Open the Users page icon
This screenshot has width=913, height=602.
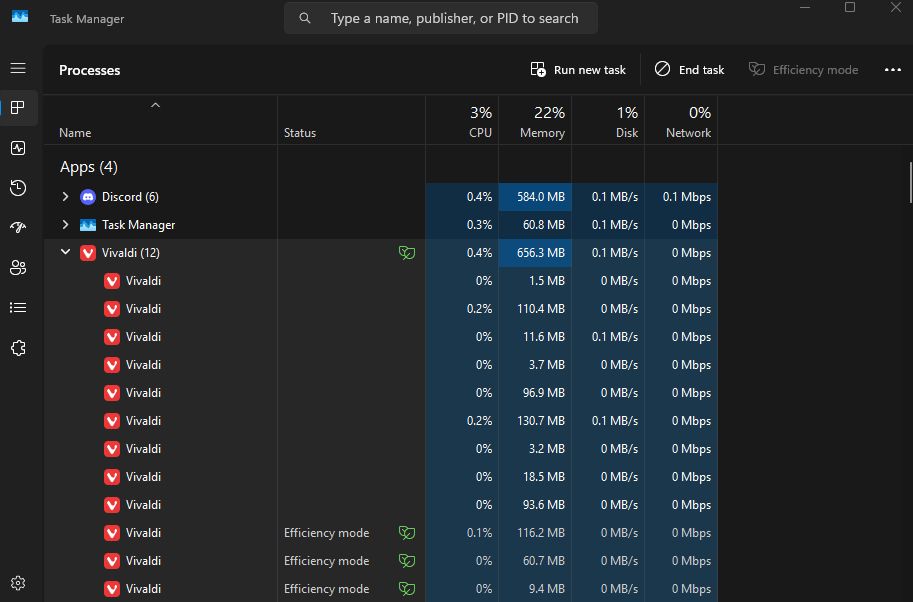click(18, 267)
